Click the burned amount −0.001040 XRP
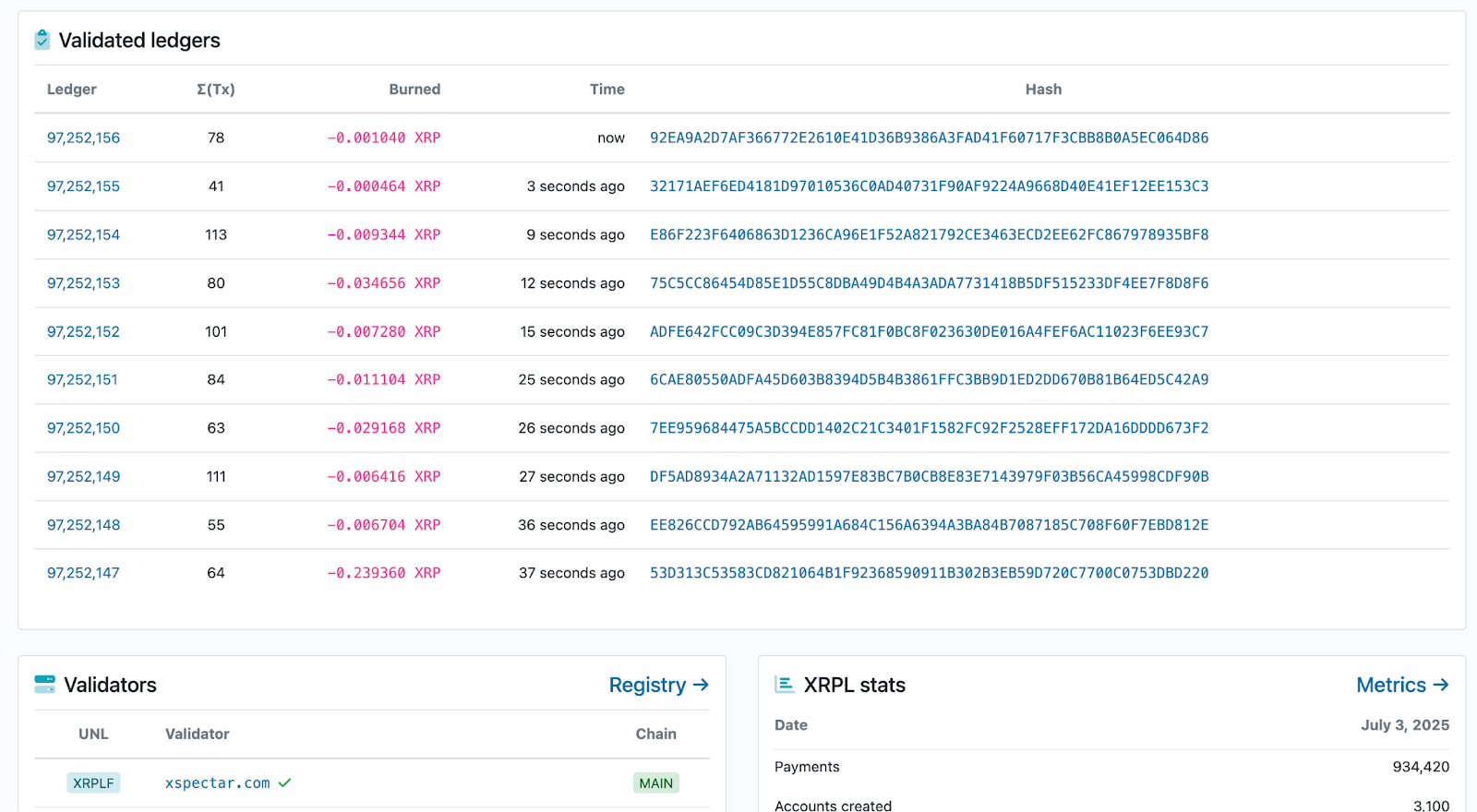 (x=383, y=137)
